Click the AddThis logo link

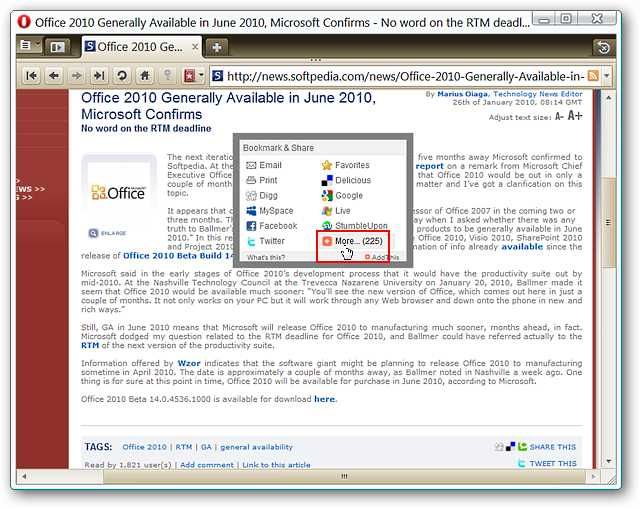(x=382, y=257)
